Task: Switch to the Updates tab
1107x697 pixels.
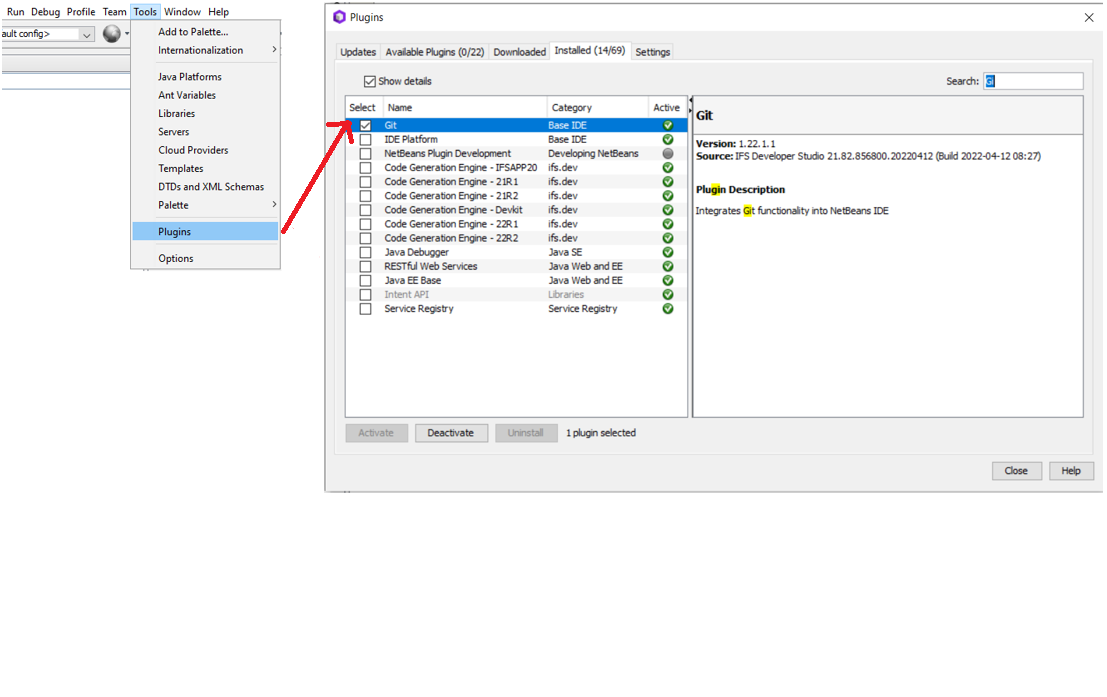Action: coord(358,52)
